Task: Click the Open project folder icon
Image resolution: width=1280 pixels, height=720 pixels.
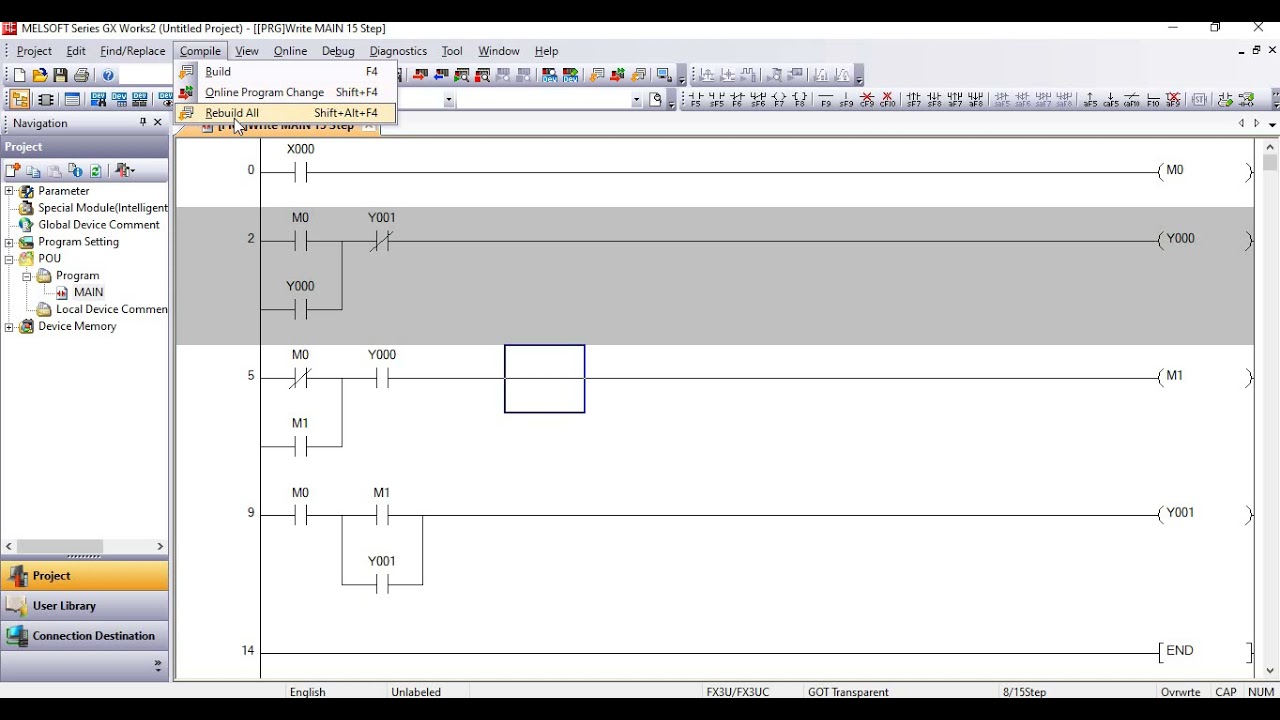Action: pos(40,75)
